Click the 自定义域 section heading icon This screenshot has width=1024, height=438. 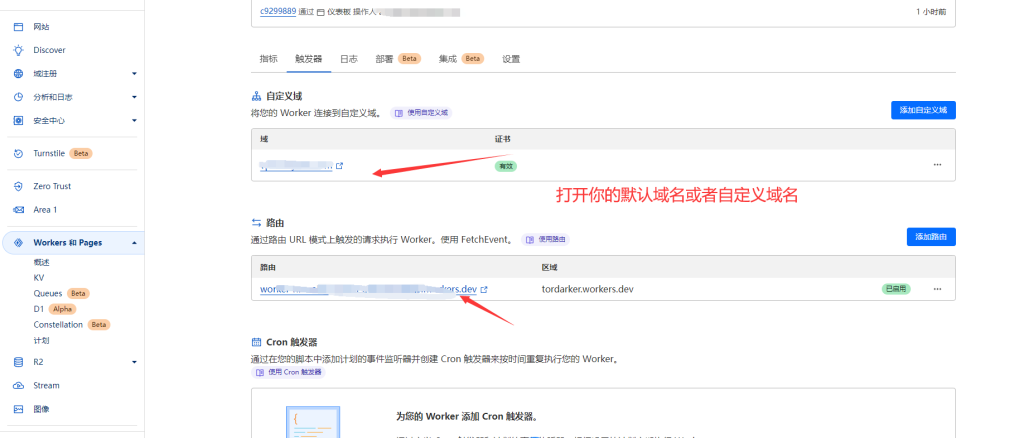point(256,96)
